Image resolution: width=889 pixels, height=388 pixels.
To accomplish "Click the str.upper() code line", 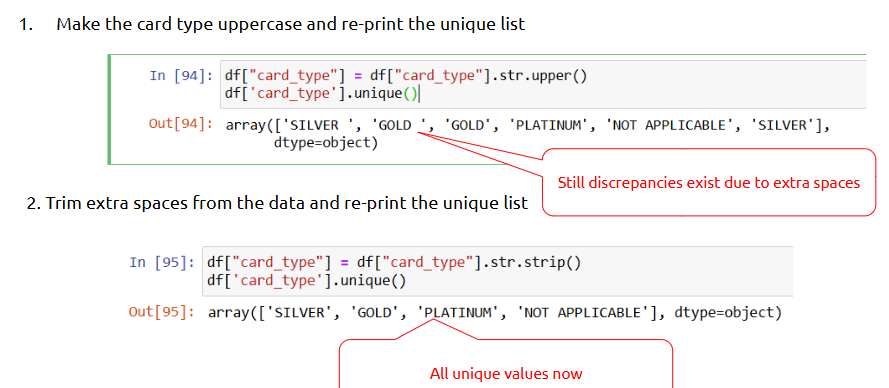I will [x=406, y=75].
